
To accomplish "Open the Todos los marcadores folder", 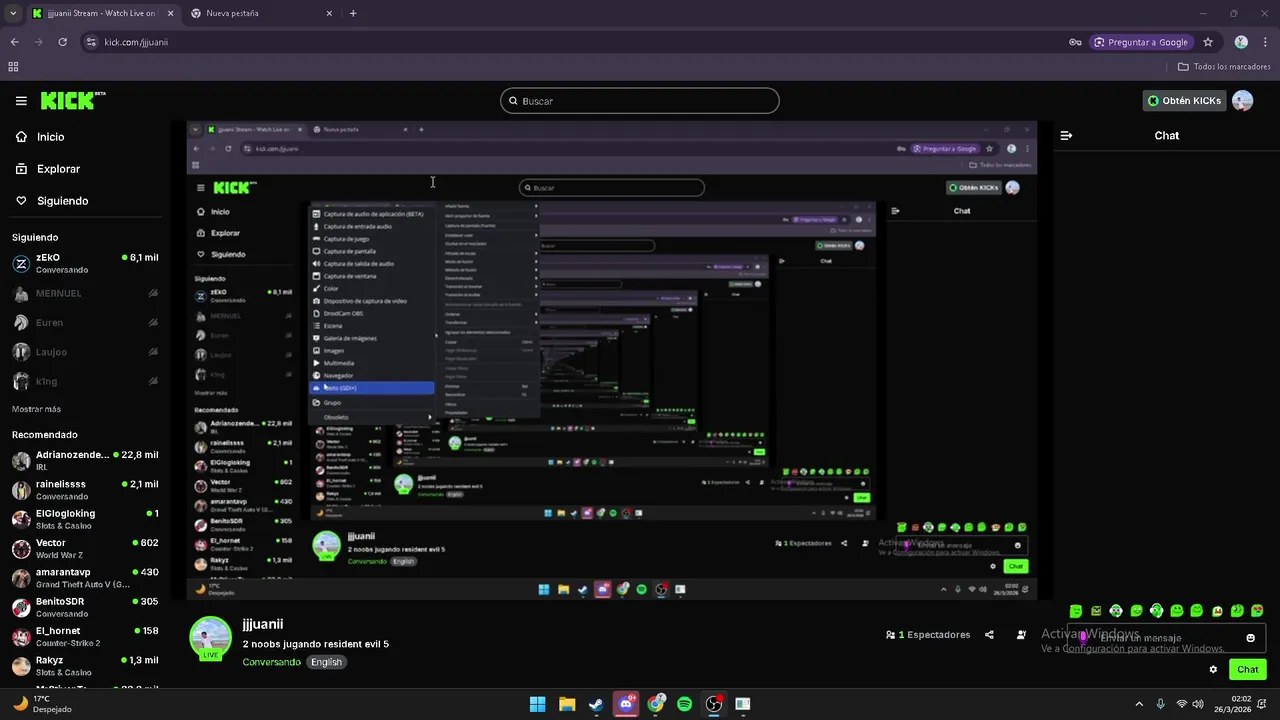I will point(1224,67).
